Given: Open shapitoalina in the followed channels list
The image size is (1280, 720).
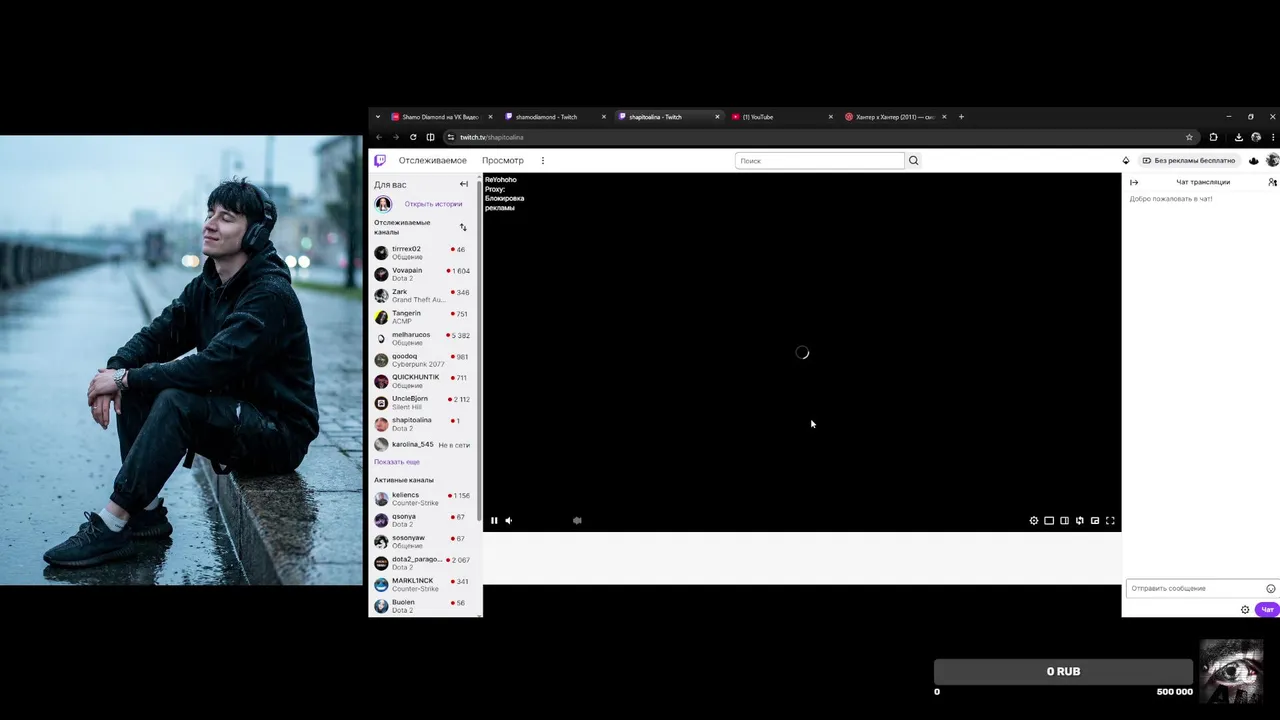Looking at the screenshot, I should coord(422,424).
